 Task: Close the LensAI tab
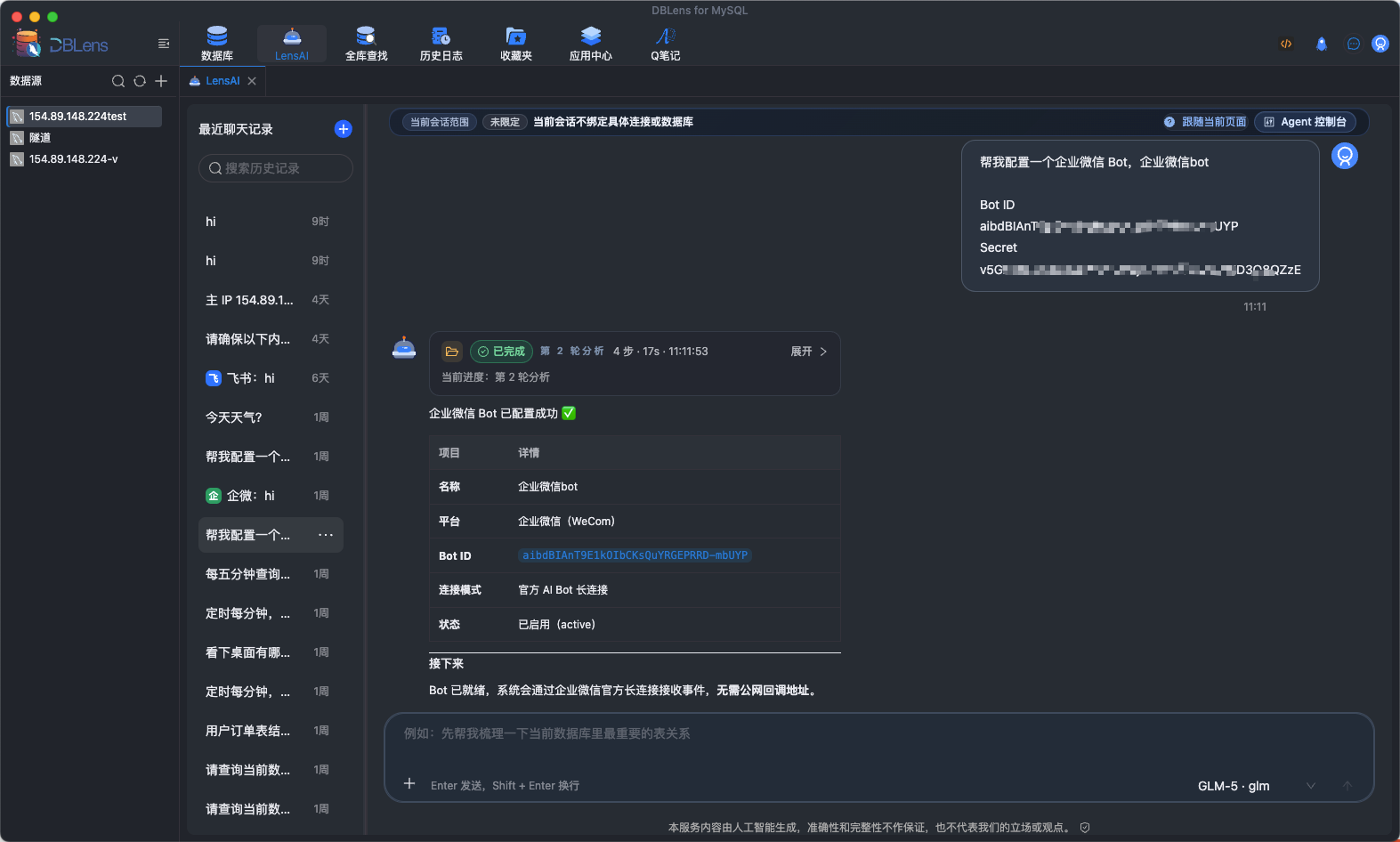pos(252,81)
